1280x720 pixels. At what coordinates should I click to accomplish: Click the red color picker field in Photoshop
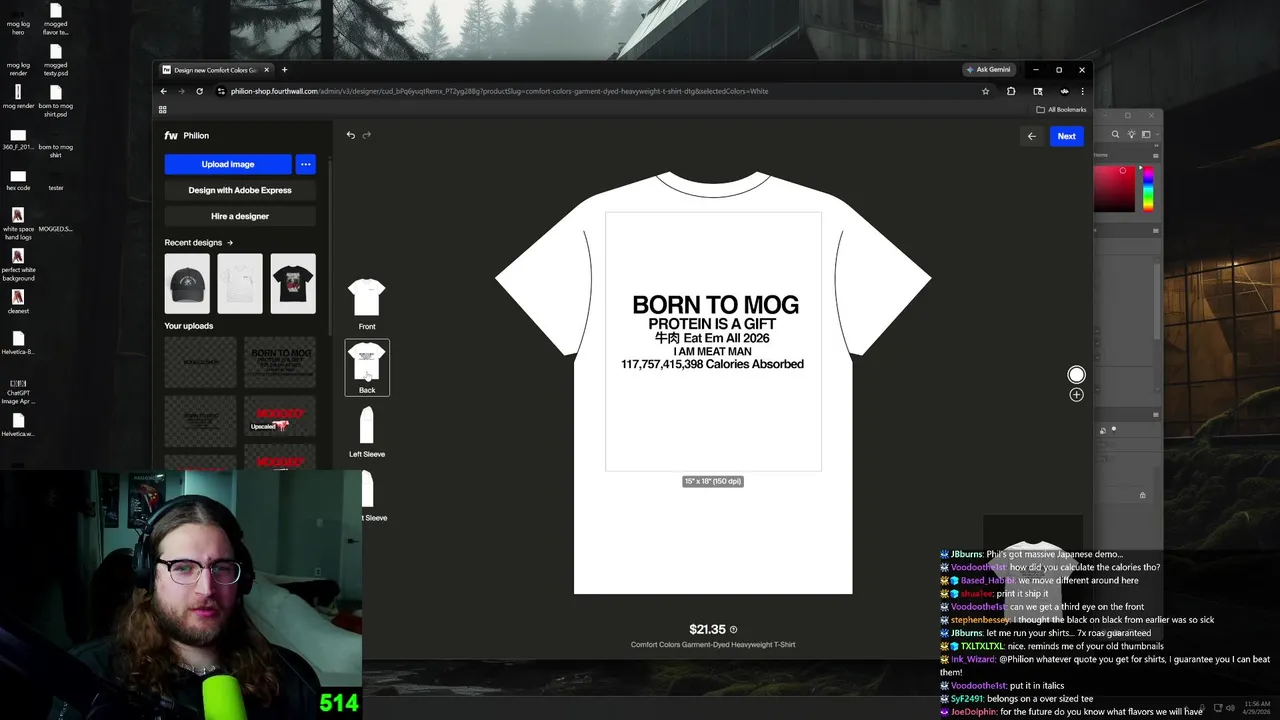(1115, 189)
